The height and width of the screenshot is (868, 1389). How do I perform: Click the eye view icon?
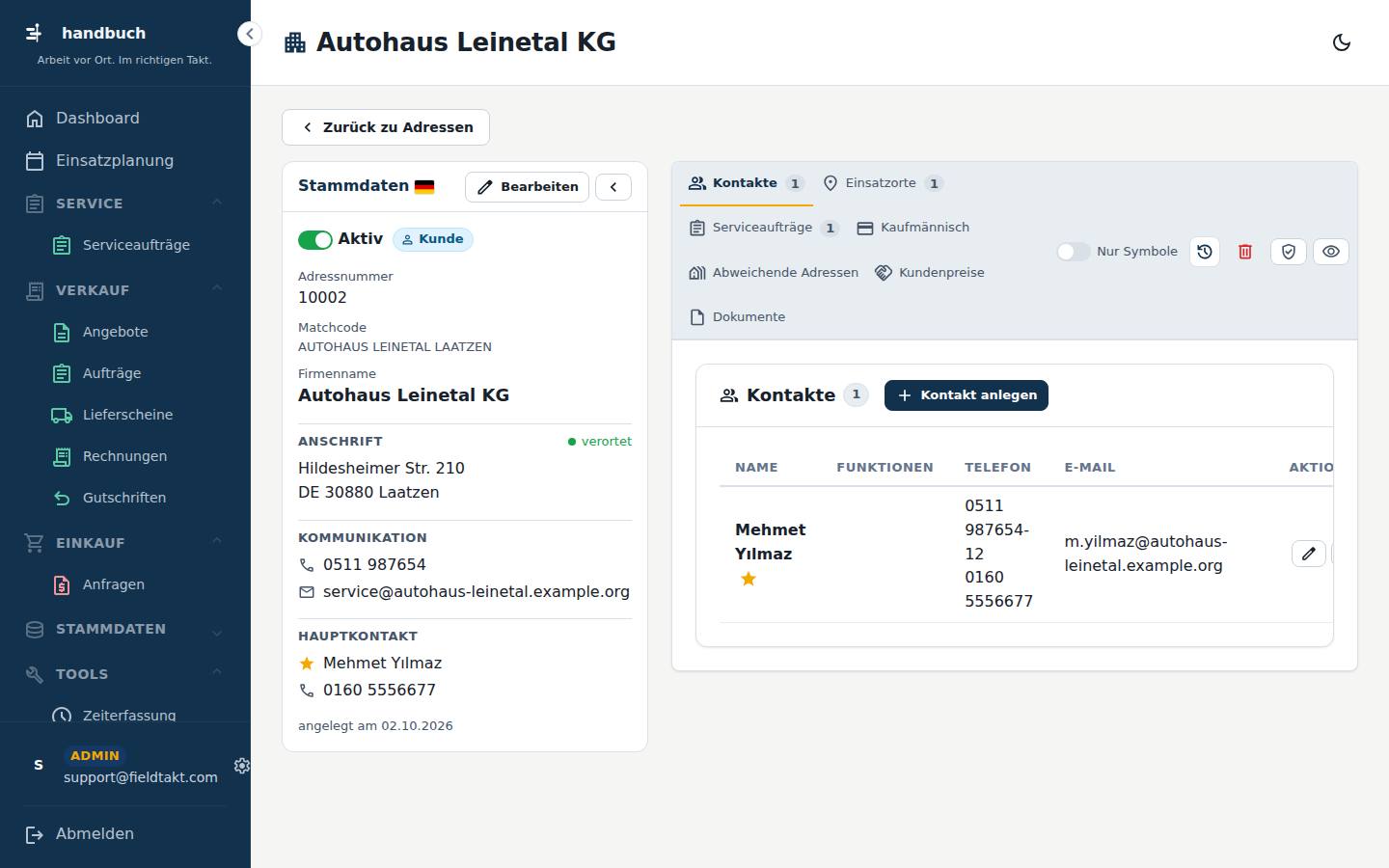(x=1331, y=252)
